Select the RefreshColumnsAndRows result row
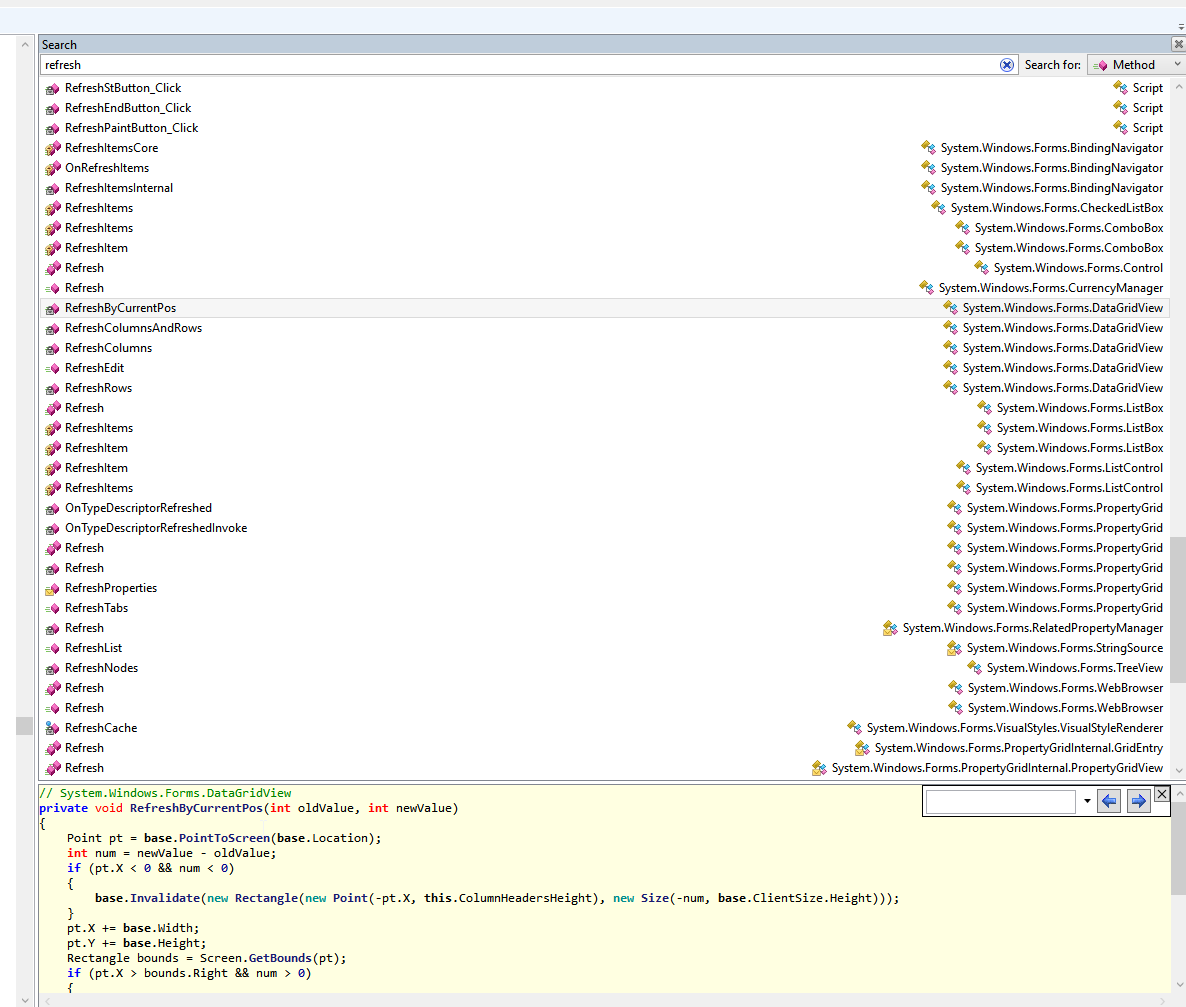The height and width of the screenshot is (1007, 1186). pyautogui.click(x=133, y=328)
